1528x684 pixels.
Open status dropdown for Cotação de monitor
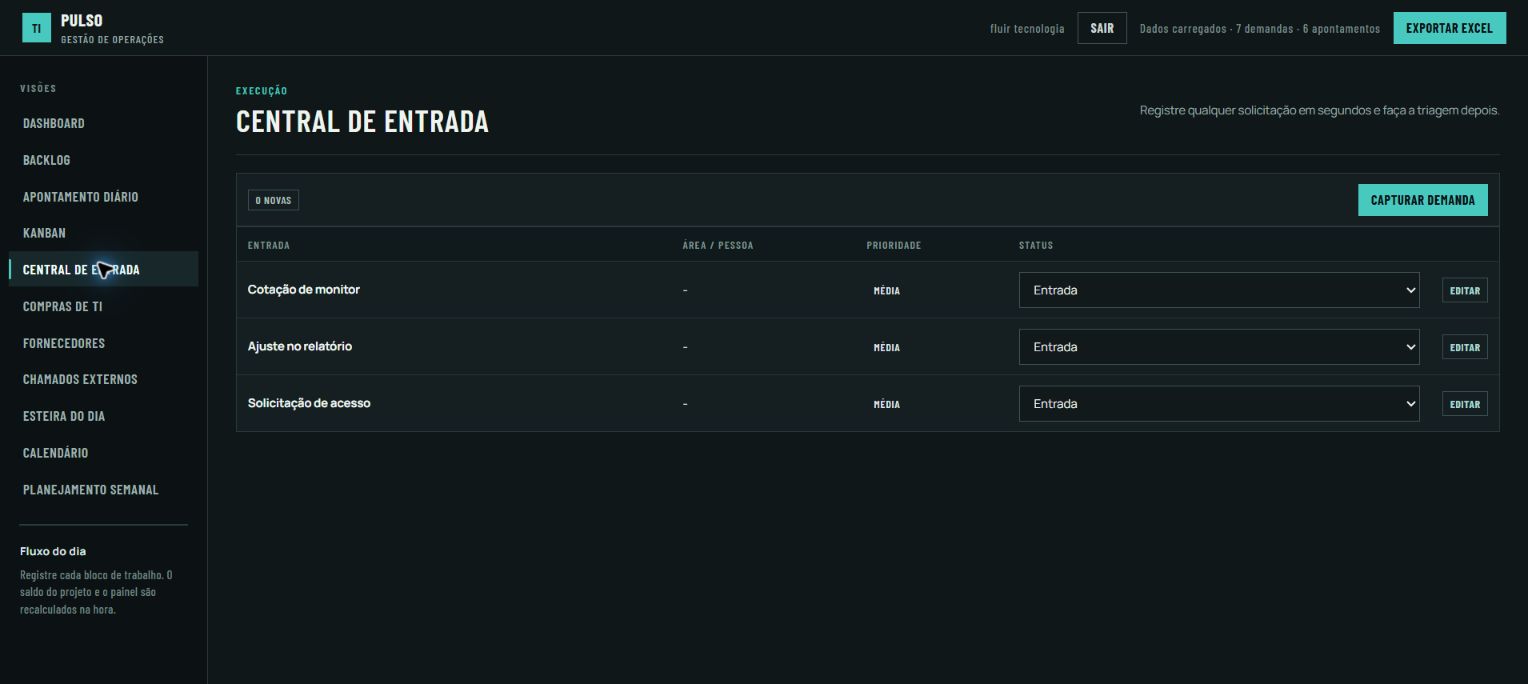(x=1219, y=290)
